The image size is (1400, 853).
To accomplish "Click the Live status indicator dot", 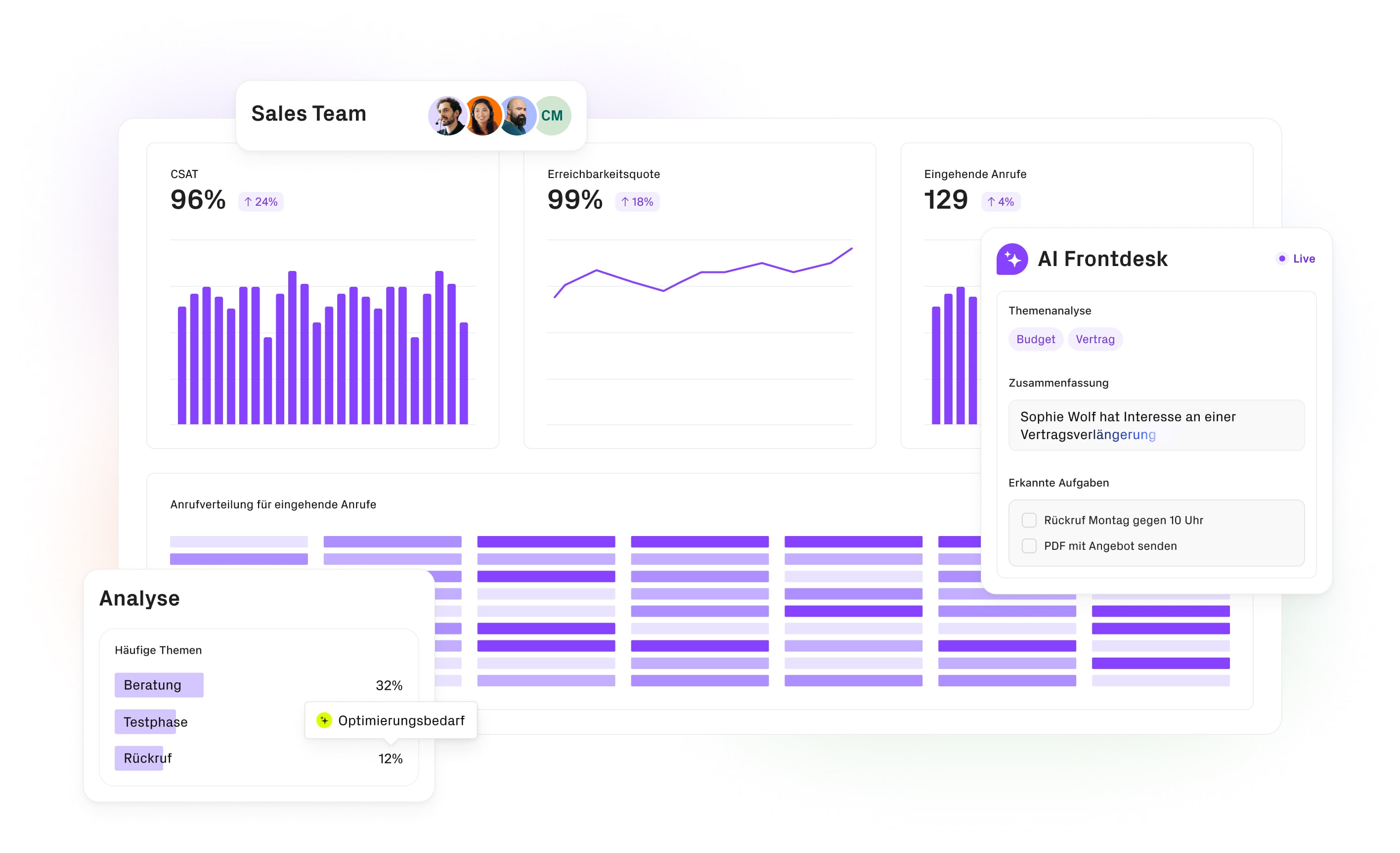I will [x=1282, y=259].
